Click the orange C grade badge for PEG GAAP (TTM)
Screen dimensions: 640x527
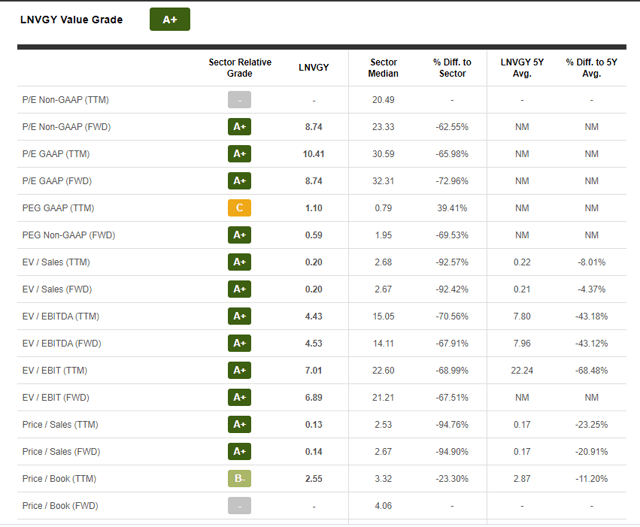click(x=239, y=208)
